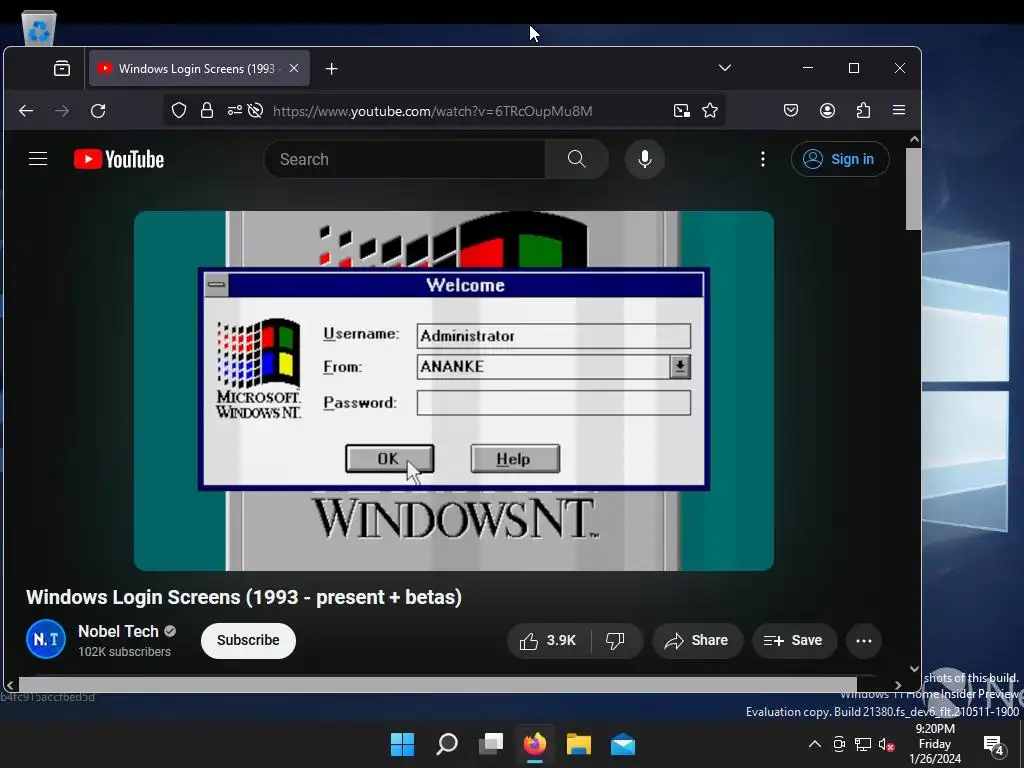Click the video player to pause
This screenshot has width=1024, height=768.
coord(454,391)
